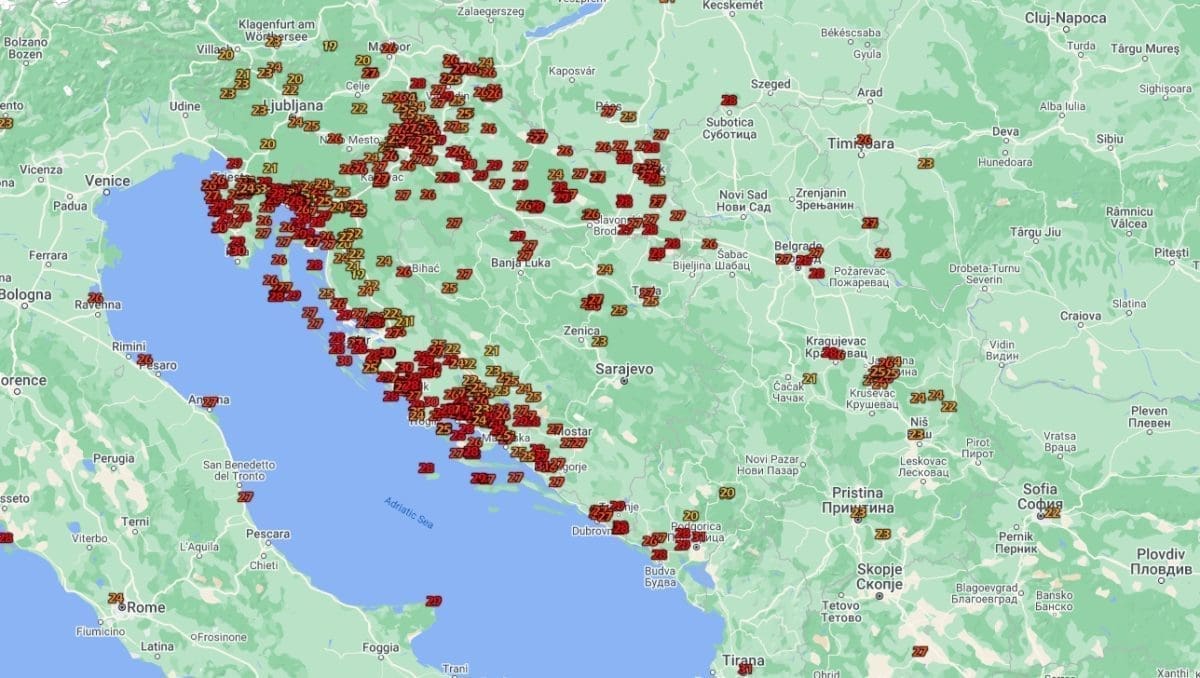The image size is (1200, 678).
Task: Select the 22 marker at Sofia
Action: 1051,512
